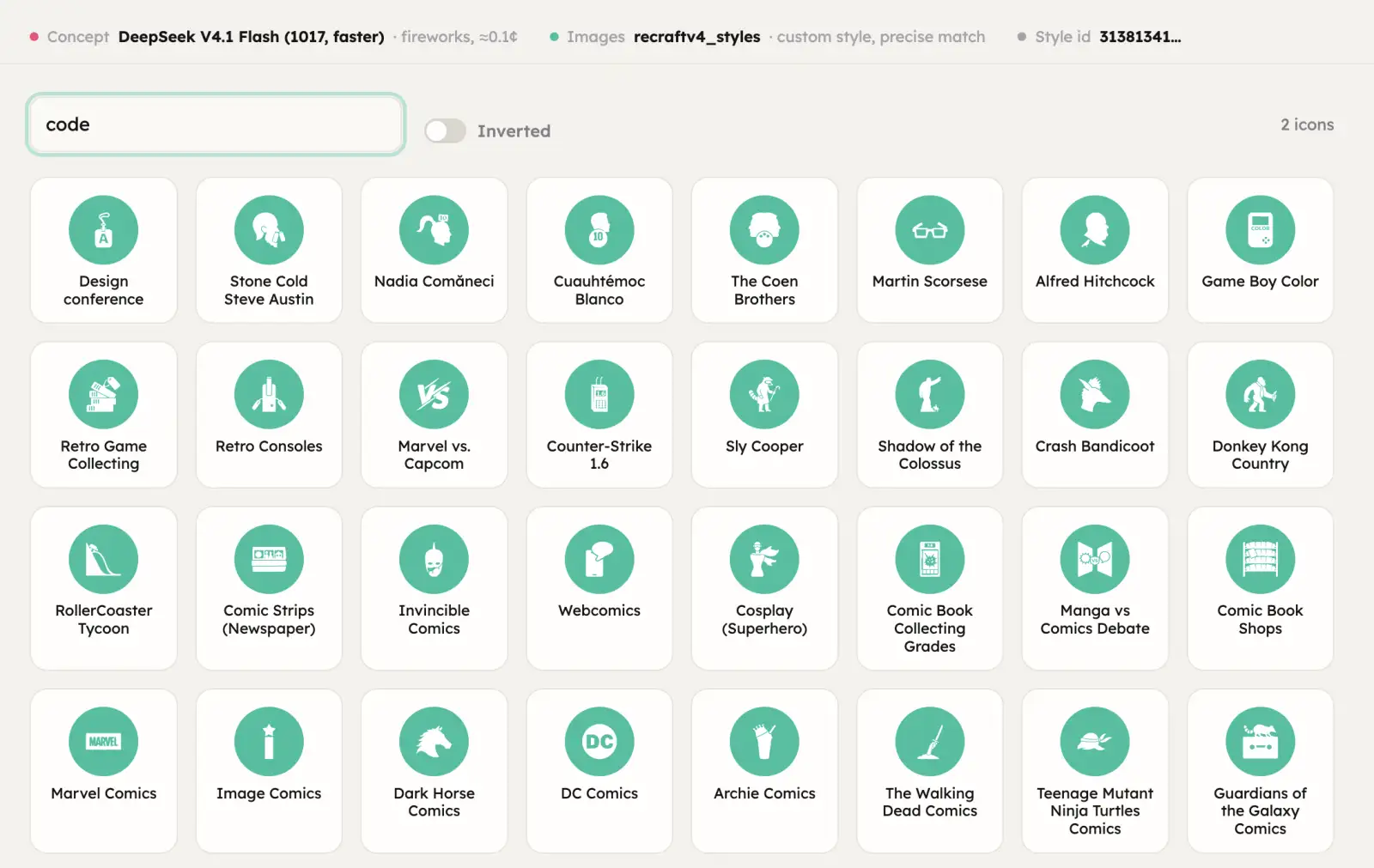
Task: Select the Archie Comics icon
Action: [764, 741]
